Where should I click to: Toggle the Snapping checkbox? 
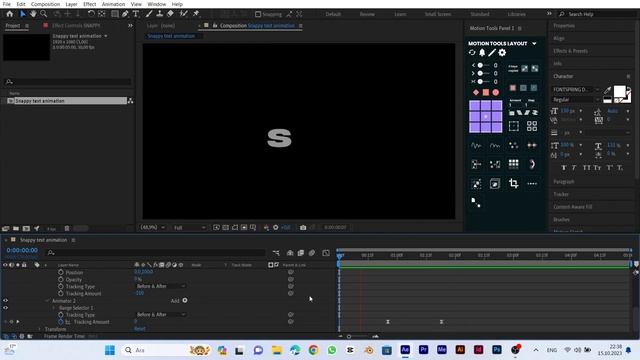tap(258, 14)
